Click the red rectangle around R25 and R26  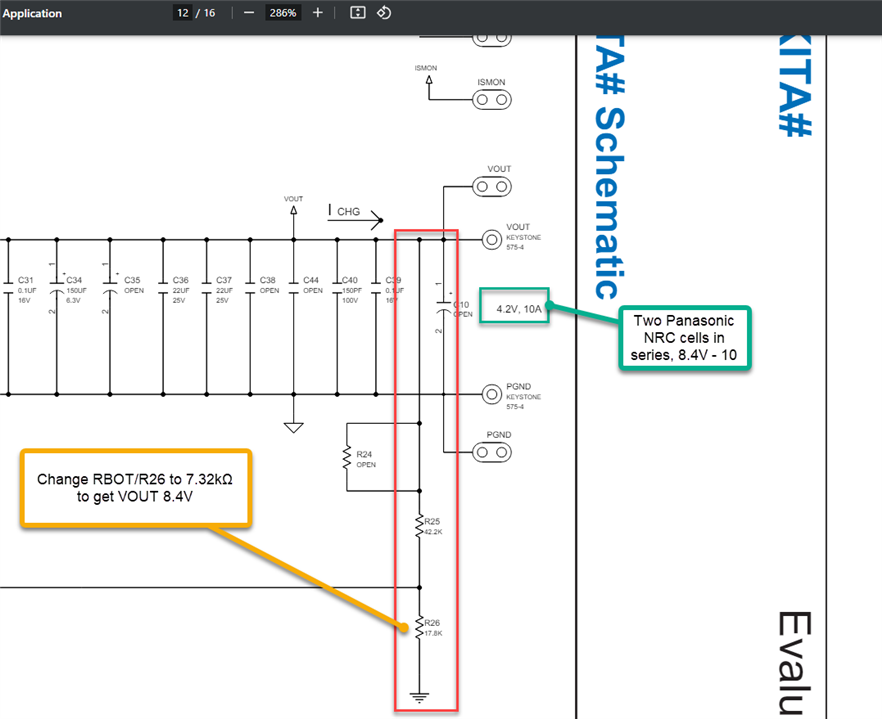point(426,470)
